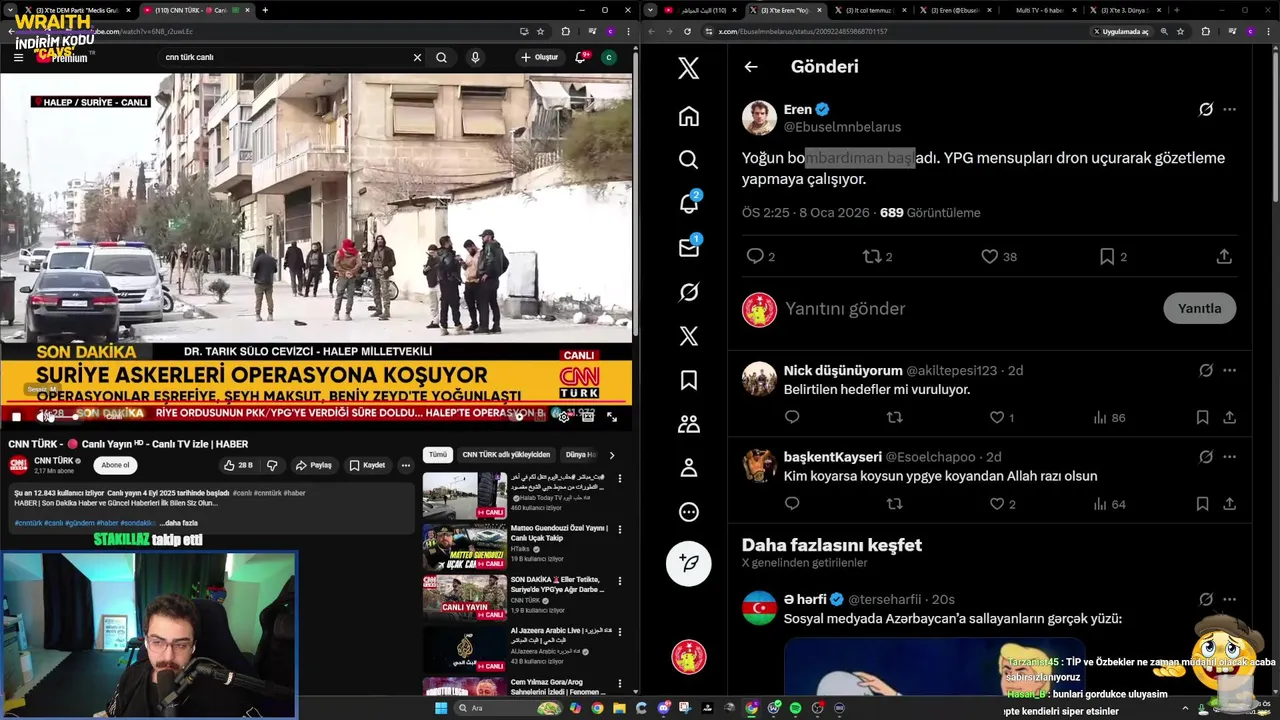Open the video's three-dot more actions
1280x720 pixels.
pyautogui.click(x=405, y=465)
